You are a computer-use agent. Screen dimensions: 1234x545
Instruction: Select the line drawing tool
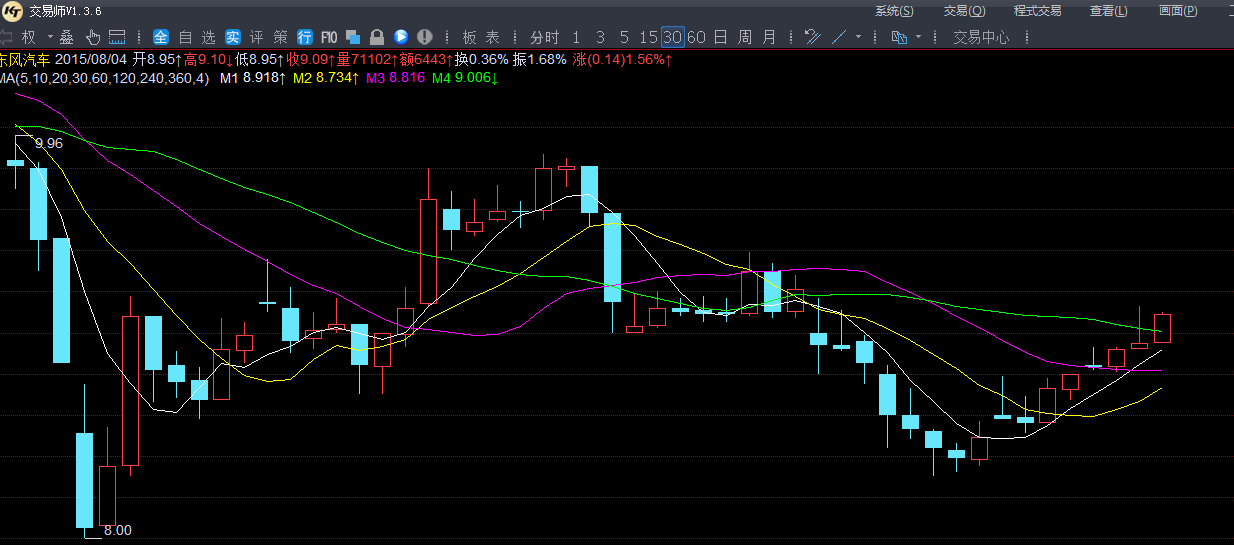(x=838, y=37)
